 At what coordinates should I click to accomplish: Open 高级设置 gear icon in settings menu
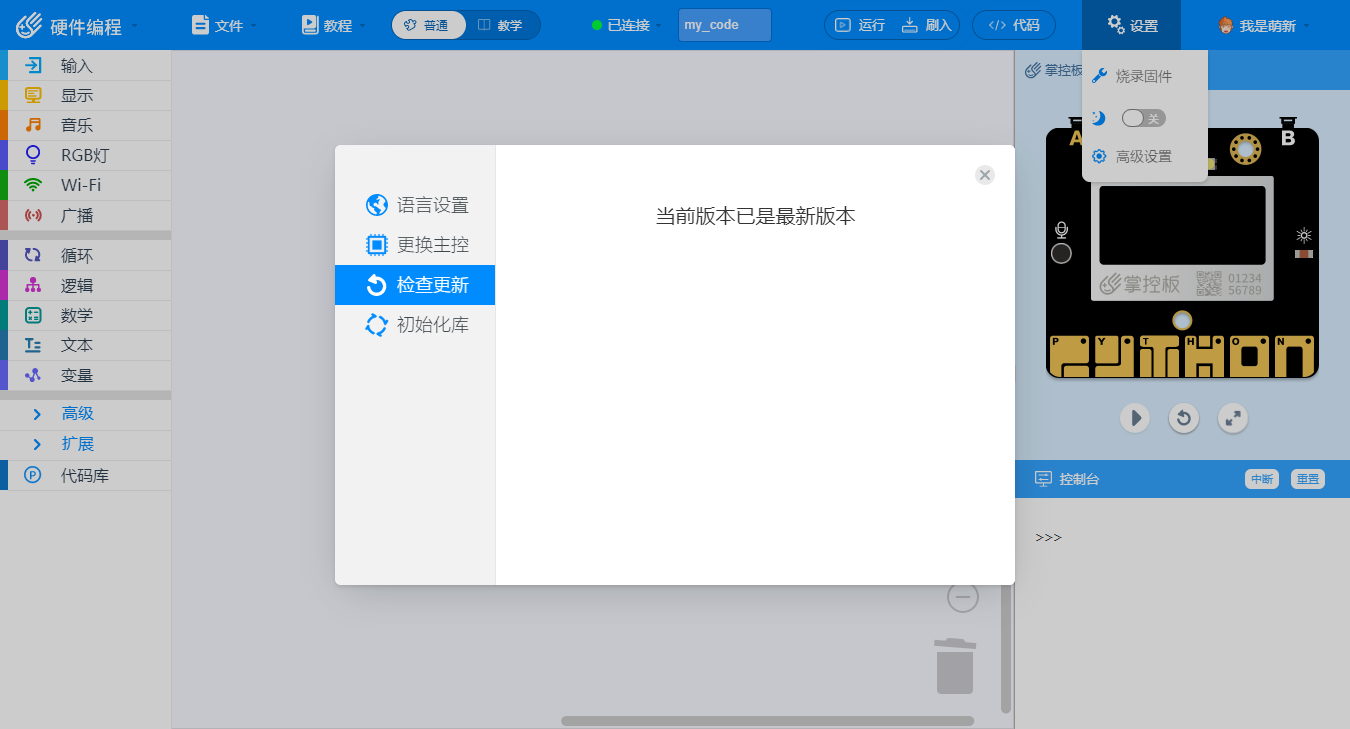click(x=1099, y=156)
